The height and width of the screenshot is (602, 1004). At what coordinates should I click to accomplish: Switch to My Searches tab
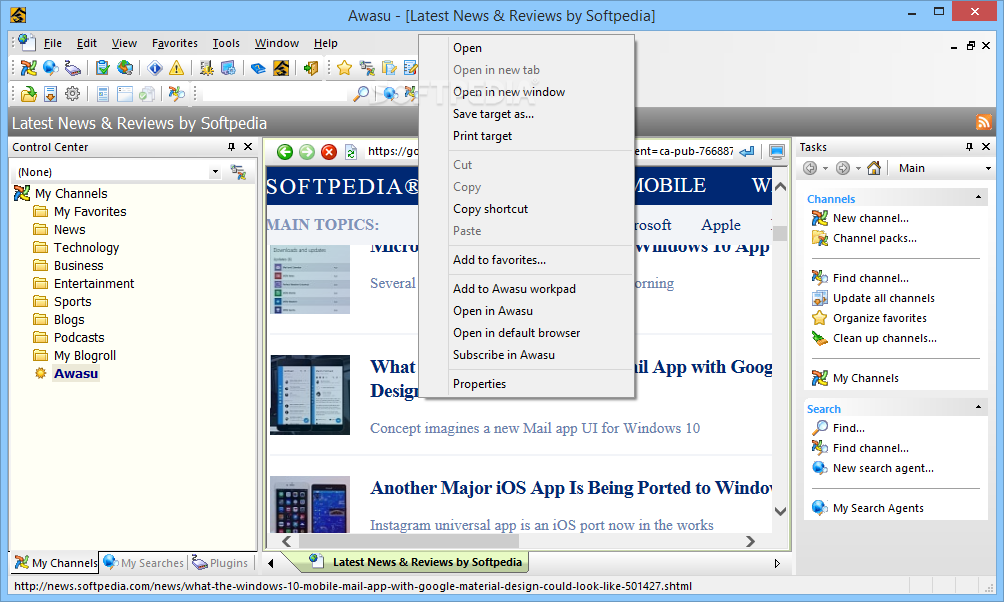[143, 562]
